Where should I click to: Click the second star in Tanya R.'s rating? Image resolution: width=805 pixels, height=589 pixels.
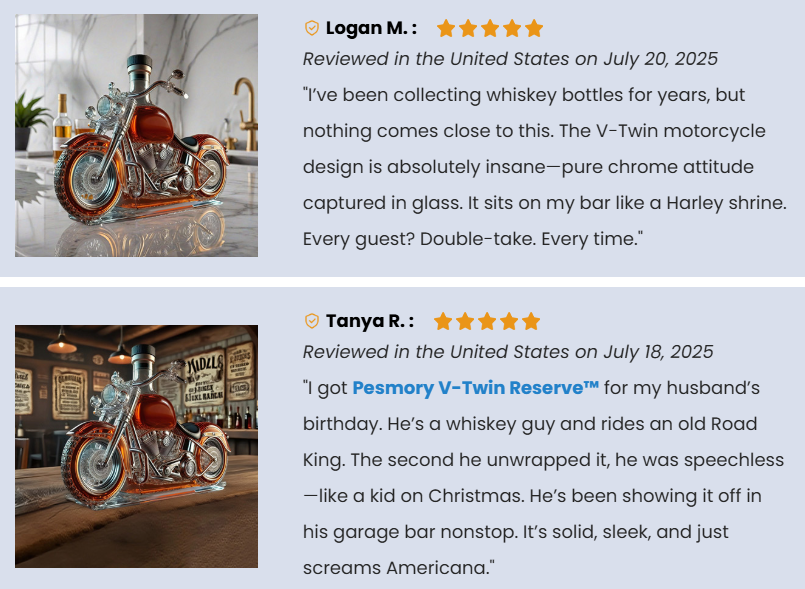pos(465,321)
